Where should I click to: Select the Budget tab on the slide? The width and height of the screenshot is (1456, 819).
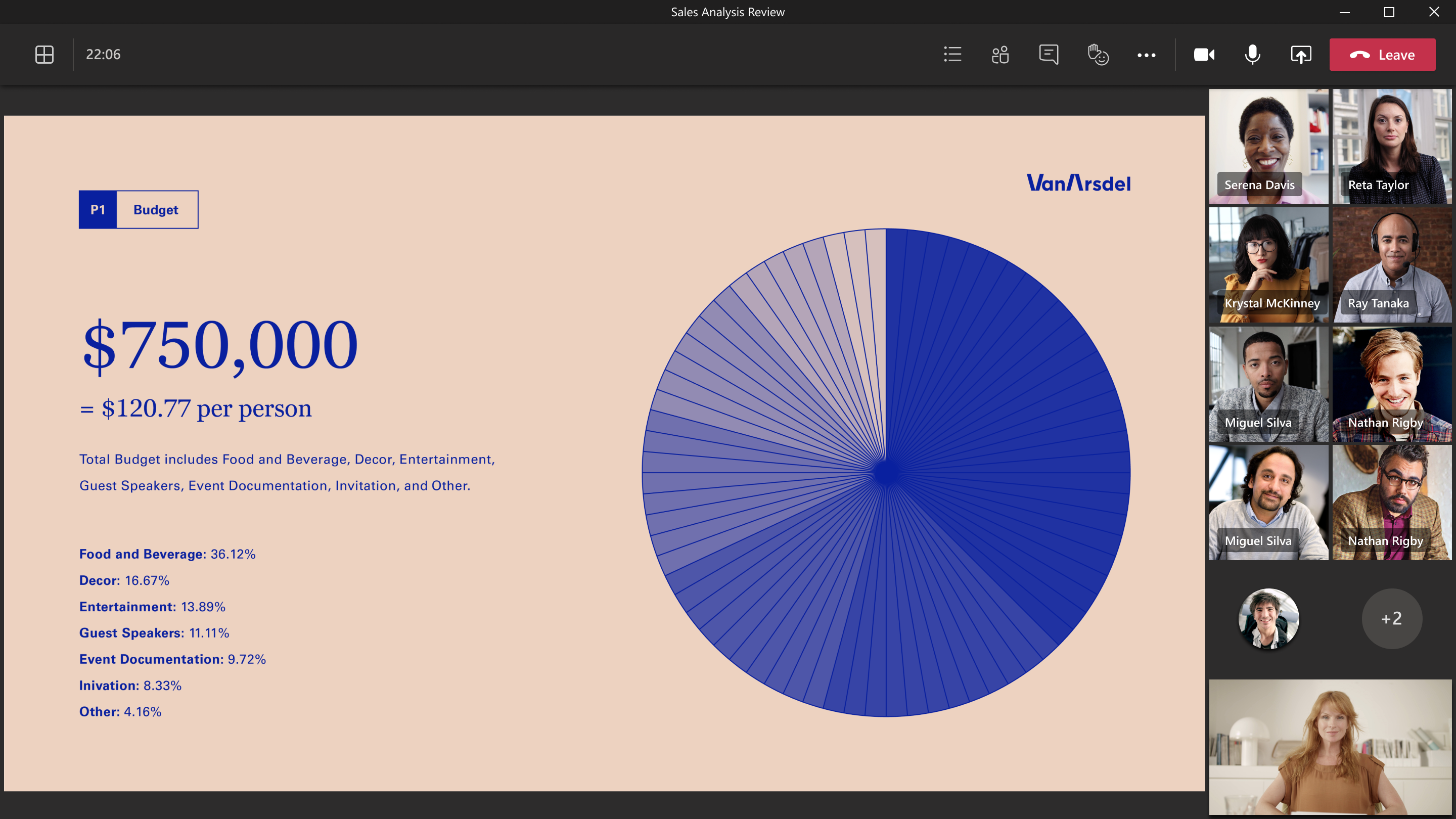point(155,209)
